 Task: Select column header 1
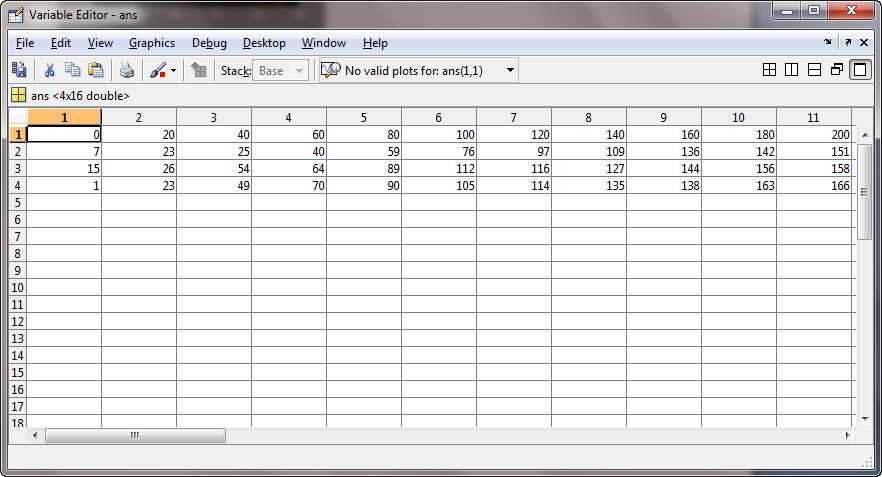(x=64, y=117)
